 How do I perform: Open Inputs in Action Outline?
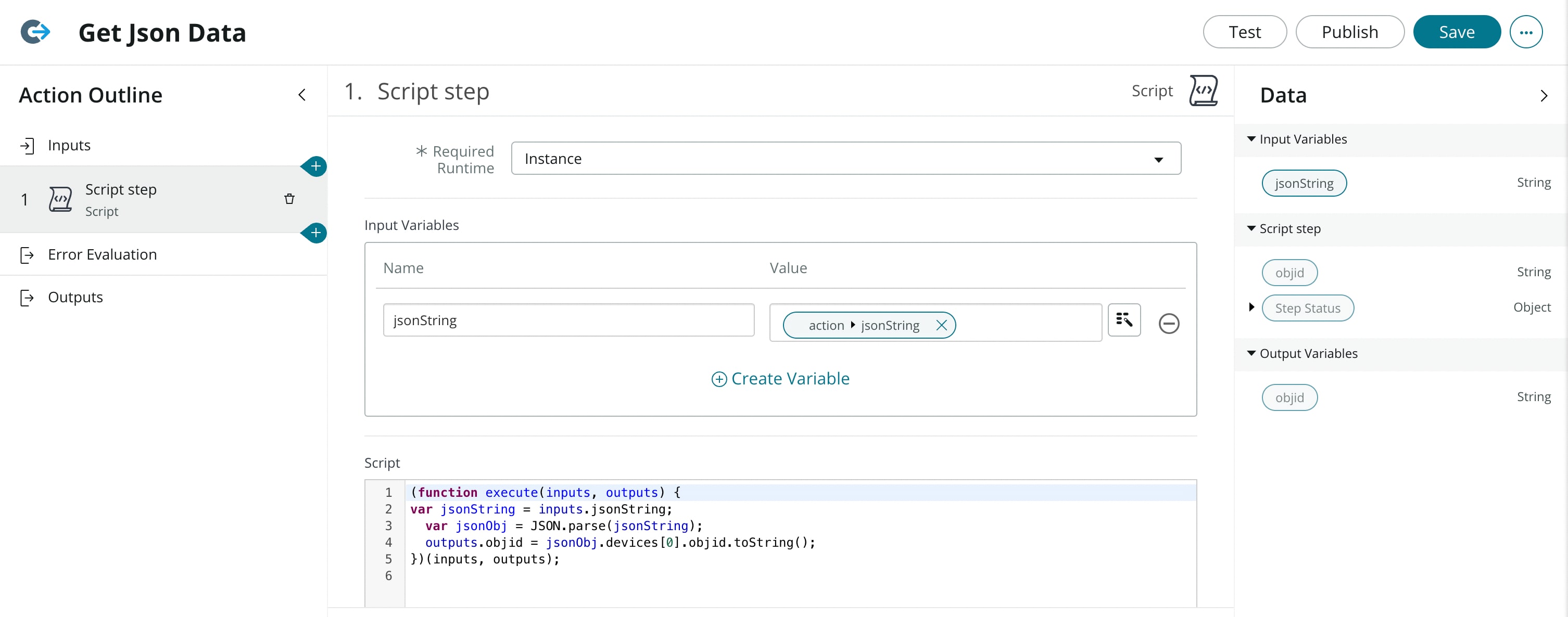tap(69, 146)
